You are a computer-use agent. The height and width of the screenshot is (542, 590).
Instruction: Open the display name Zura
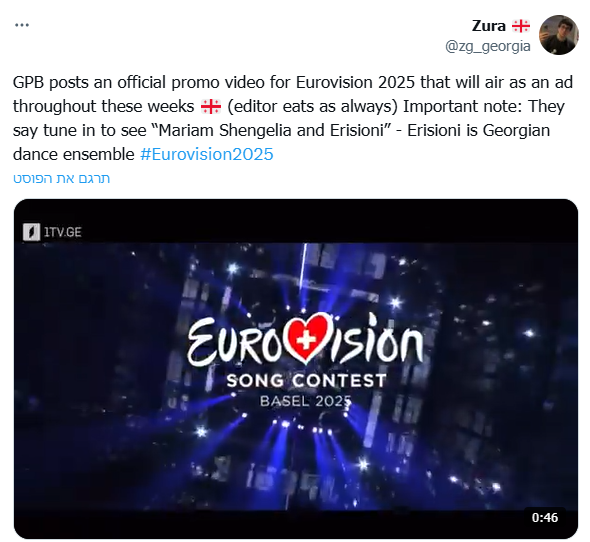click(x=488, y=26)
